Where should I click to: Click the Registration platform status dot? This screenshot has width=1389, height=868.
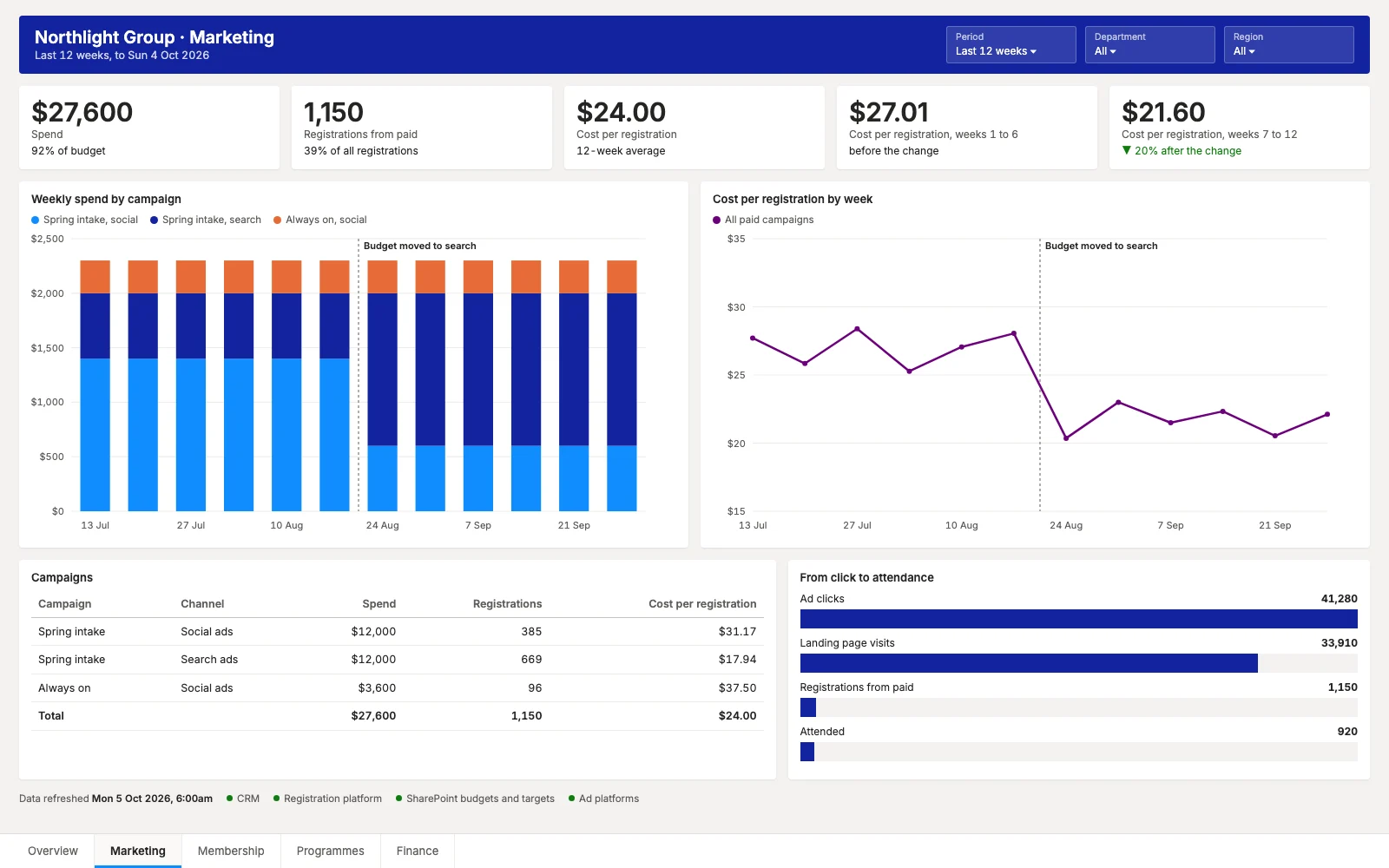pos(276,799)
